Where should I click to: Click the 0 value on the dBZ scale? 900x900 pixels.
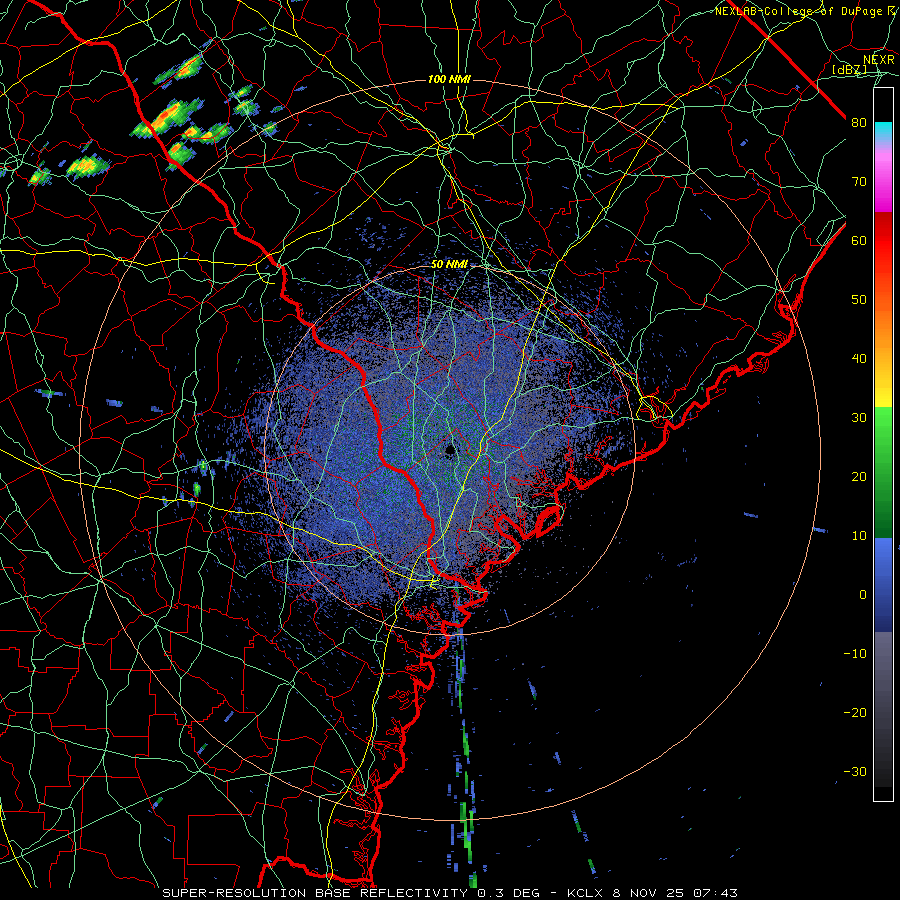pos(863,595)
